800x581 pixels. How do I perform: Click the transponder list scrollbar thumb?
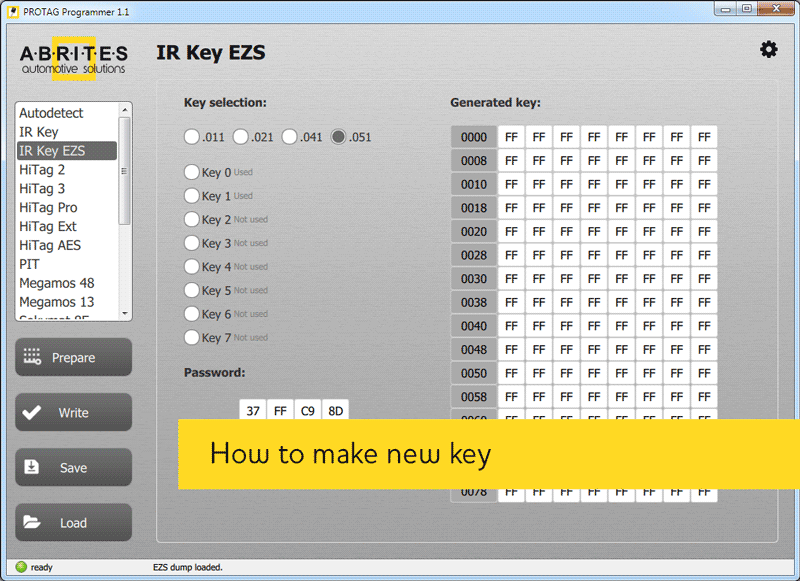point(124,170)
